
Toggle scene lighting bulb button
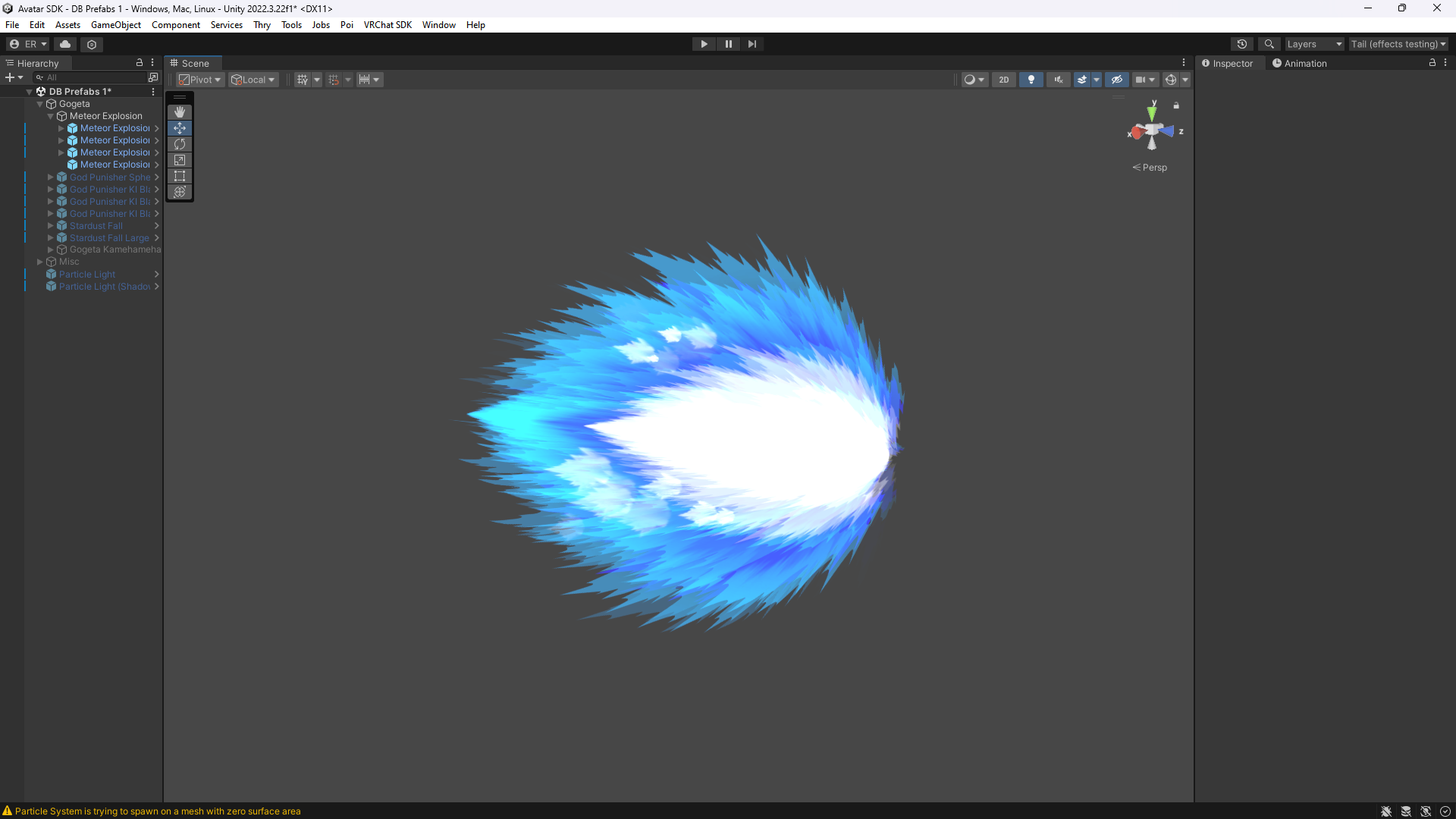1031,80
